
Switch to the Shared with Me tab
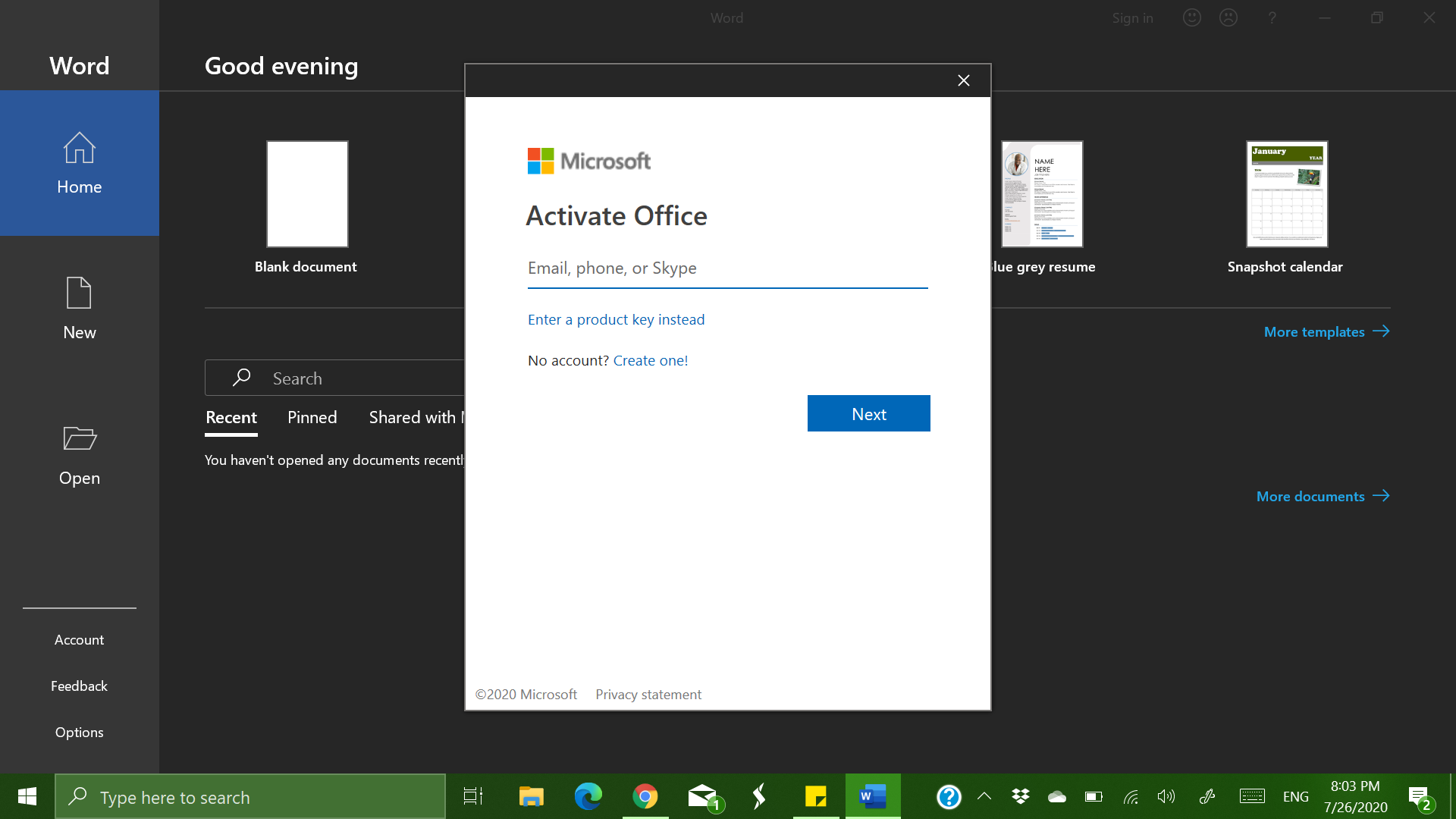(416, 417)
